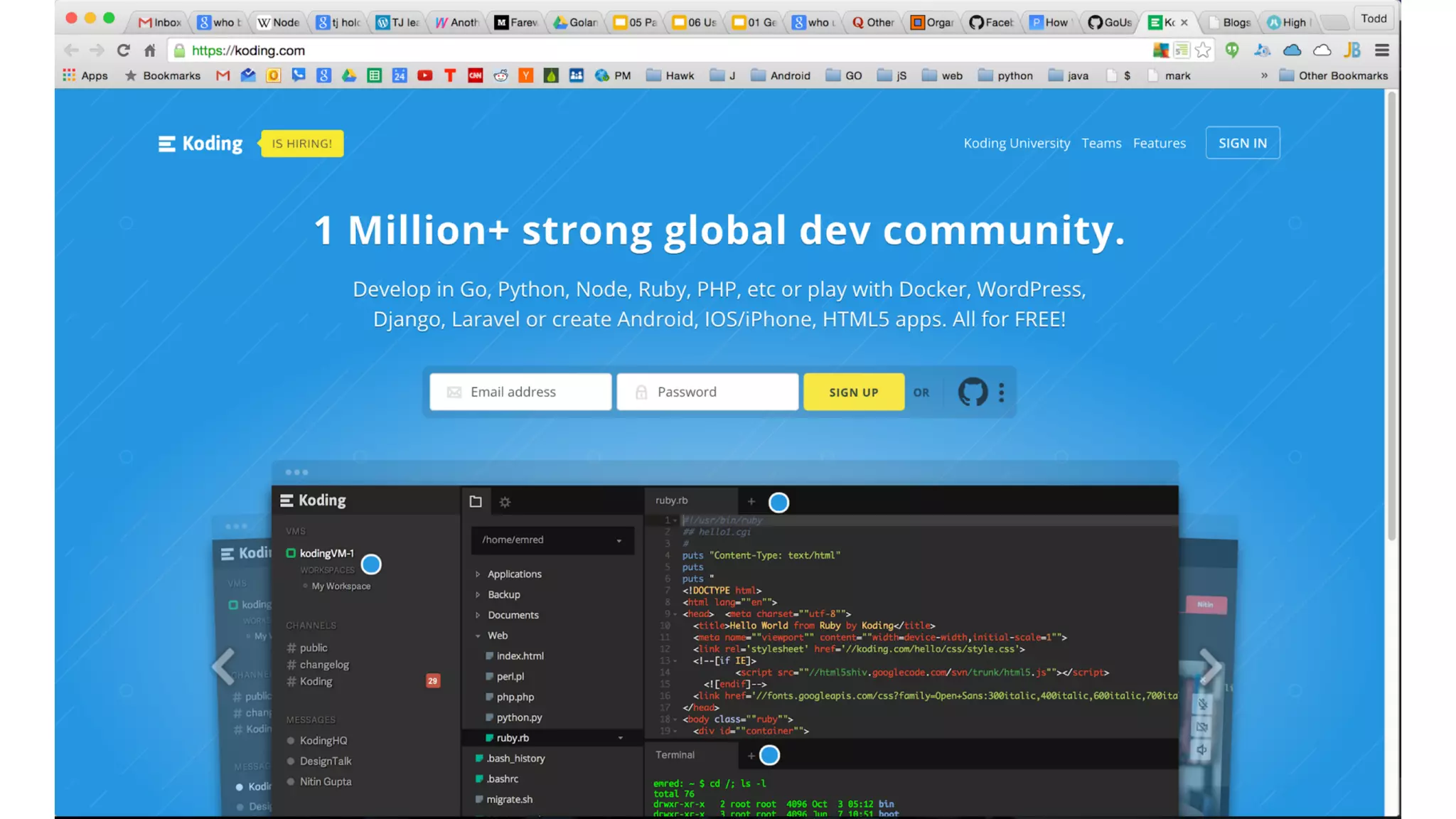
Task: Open Chrome hamburger menu
Action: 1381,50
